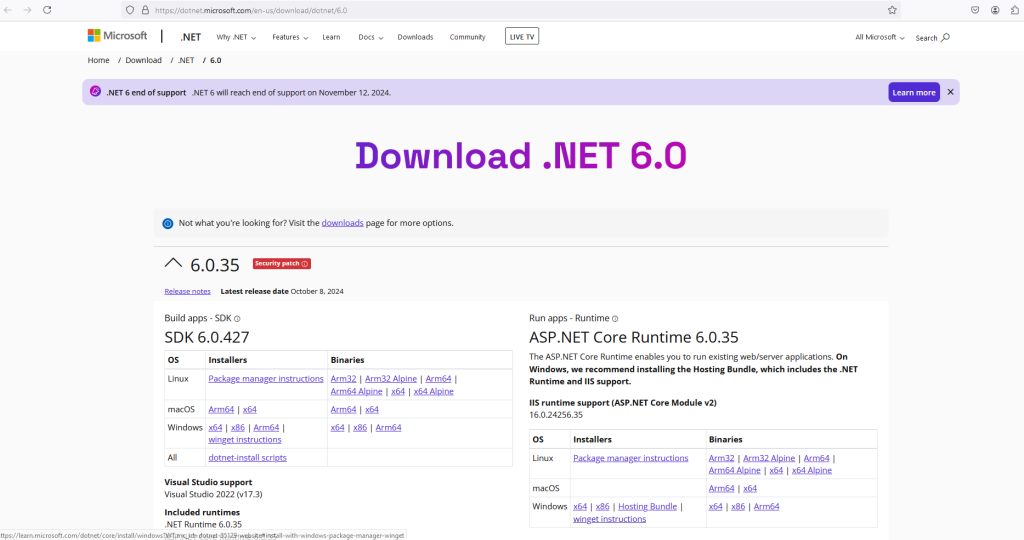This screenshot has width=1024, height=540.
Task: Click the browser address bar URL
Action: point(251,10)
